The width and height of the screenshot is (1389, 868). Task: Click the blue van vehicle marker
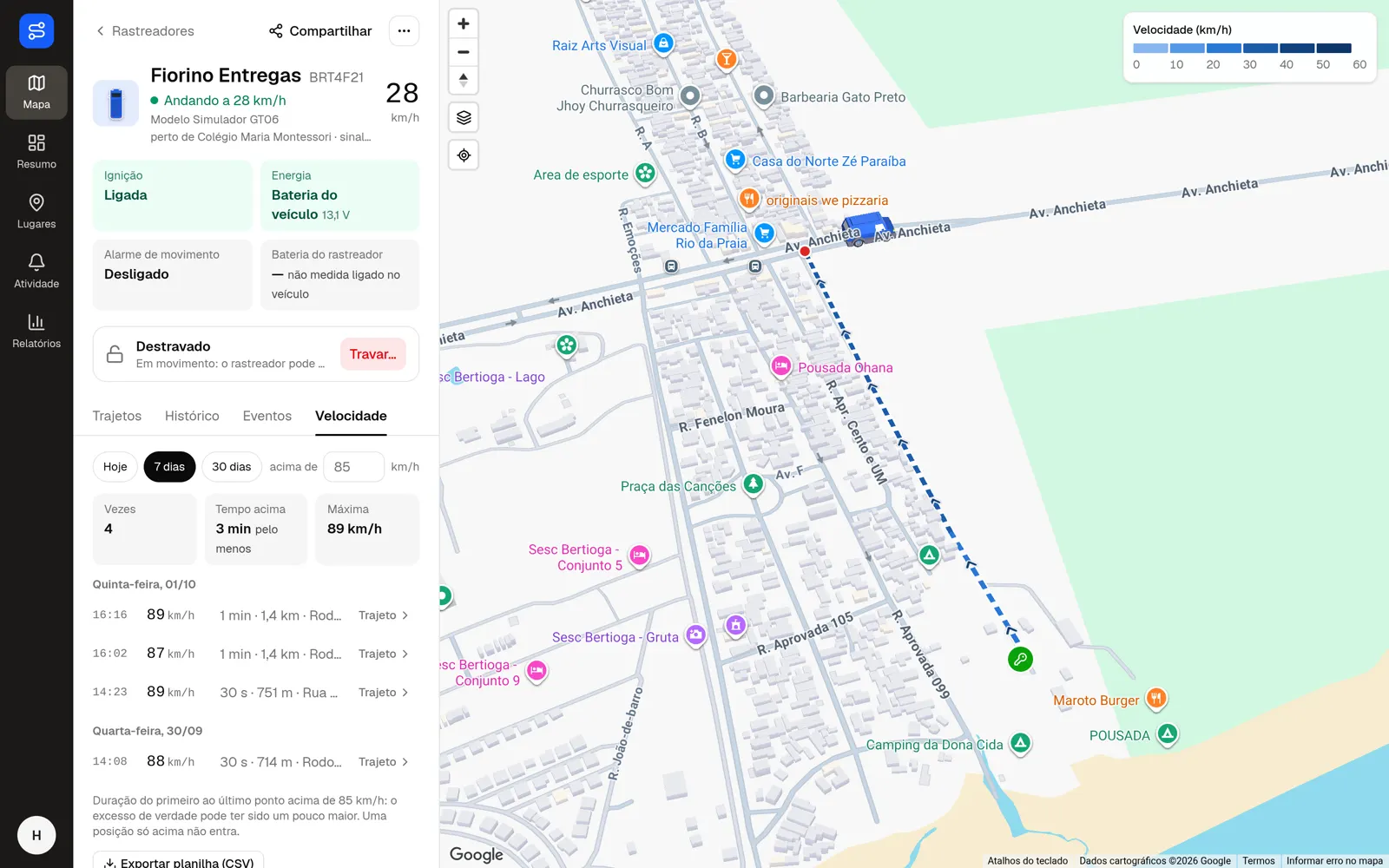pyautogui.click(x=866, y=229)
